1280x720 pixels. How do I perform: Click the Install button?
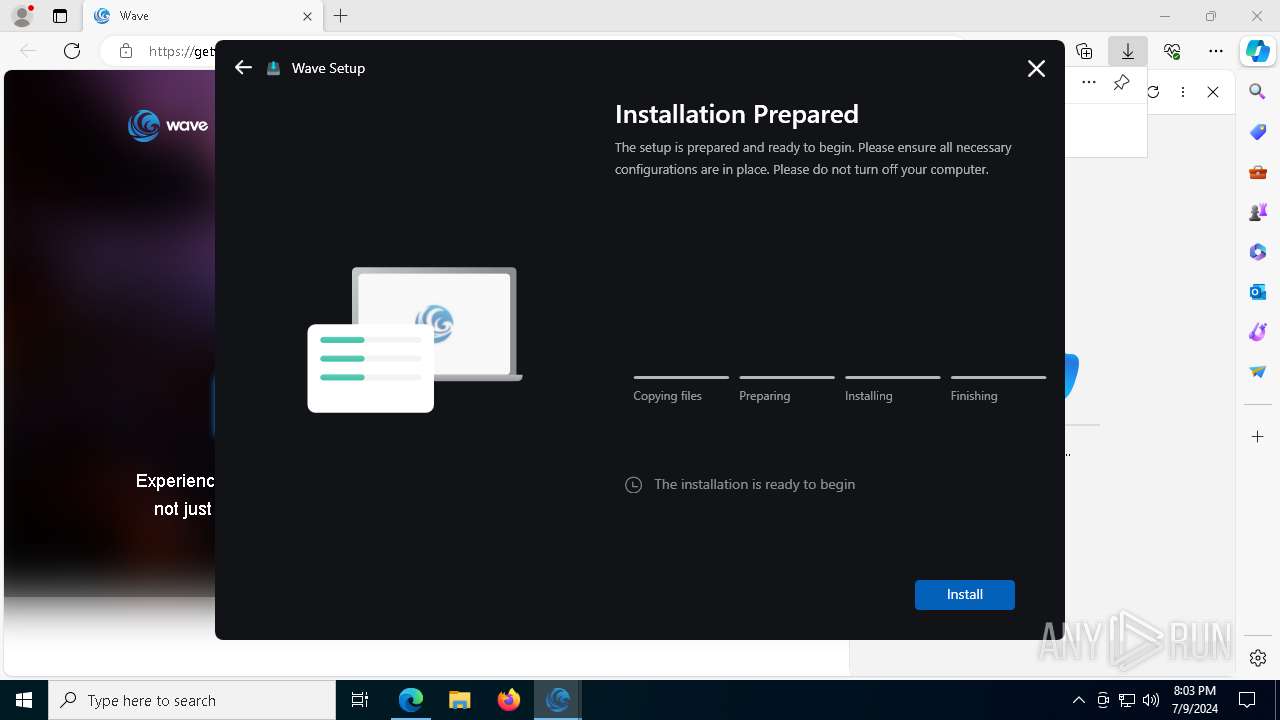coord(964,594)
